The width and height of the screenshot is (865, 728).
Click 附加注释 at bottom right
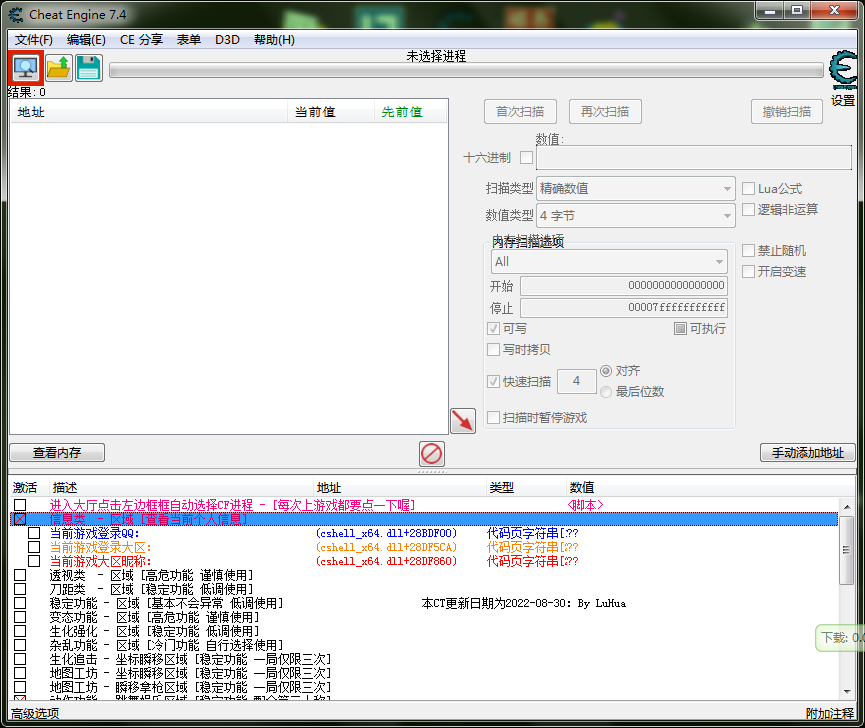tap(830, 714)
